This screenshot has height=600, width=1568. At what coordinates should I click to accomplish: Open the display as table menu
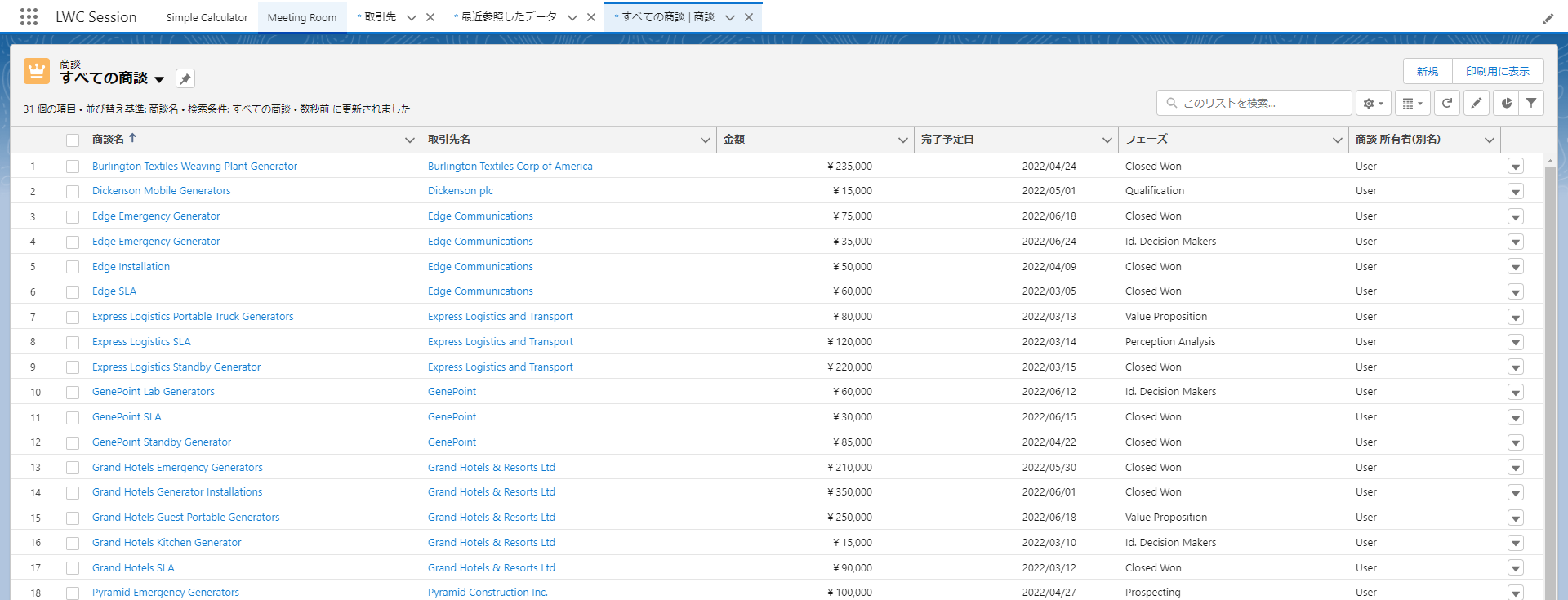pos(1412,103)
